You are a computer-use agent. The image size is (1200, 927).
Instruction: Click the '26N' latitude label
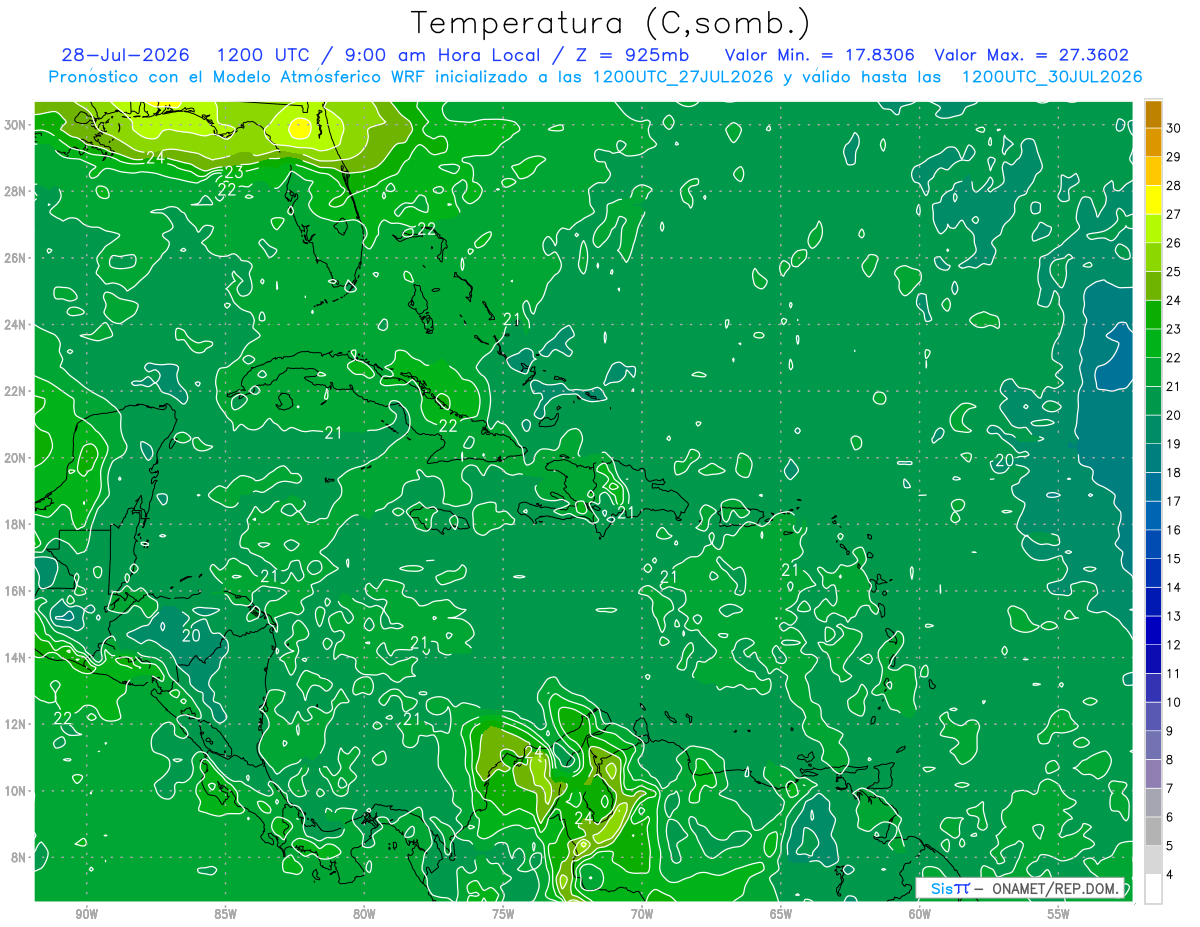pos(16,258)
